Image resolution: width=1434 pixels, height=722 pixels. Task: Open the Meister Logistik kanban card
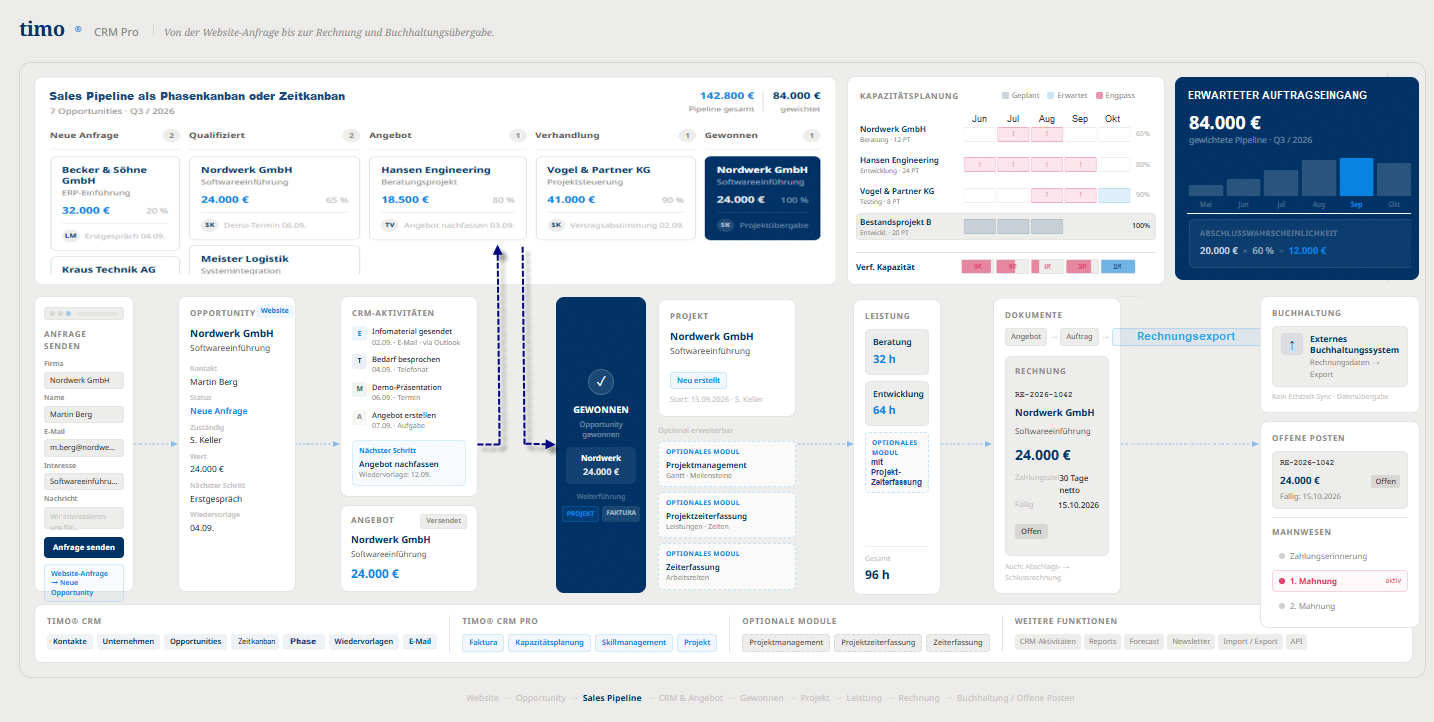(x=274, y=260)
